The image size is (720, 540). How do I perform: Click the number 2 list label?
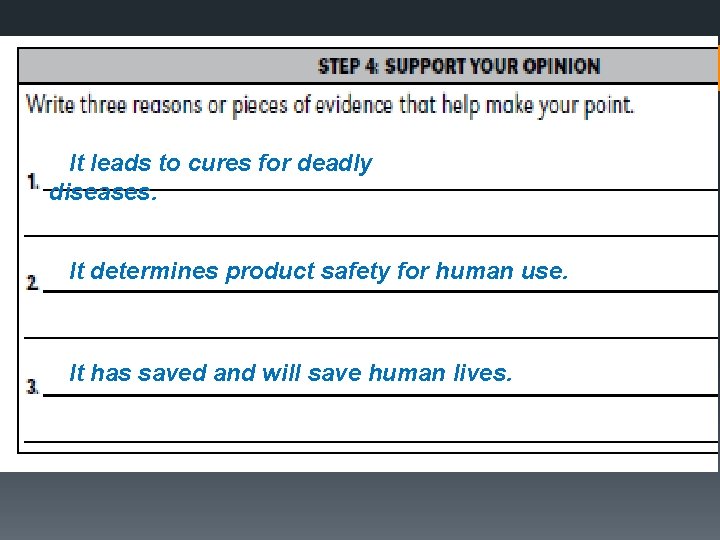tap(33, 282)
